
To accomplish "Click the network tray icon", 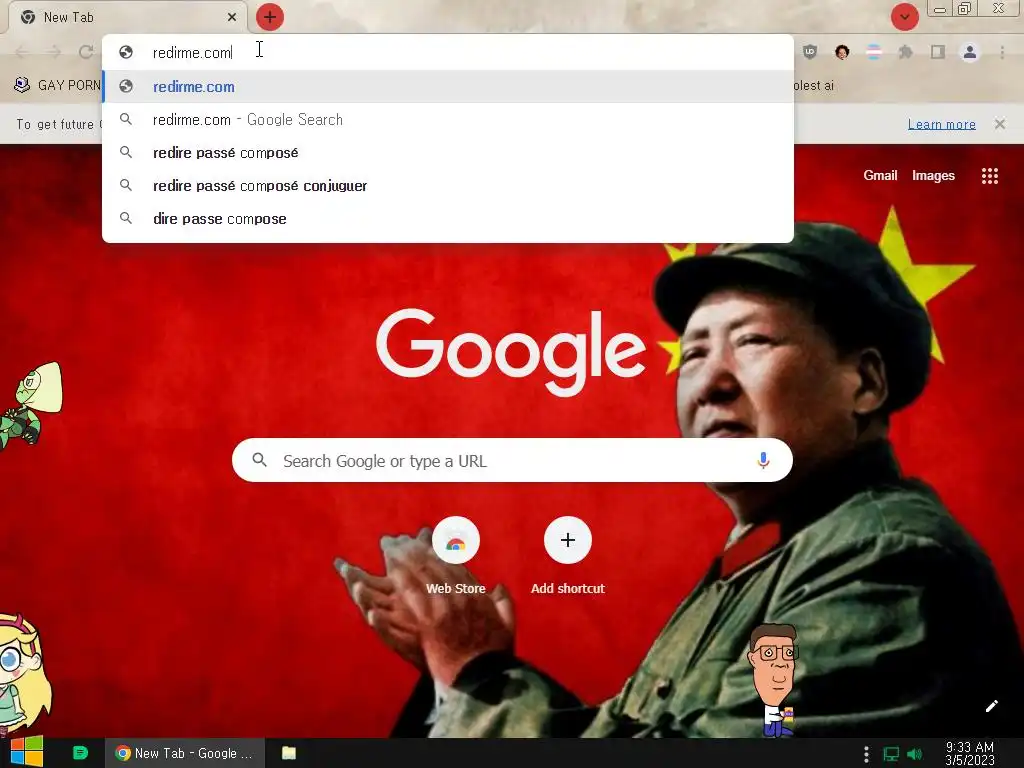I will click(891, 754).
